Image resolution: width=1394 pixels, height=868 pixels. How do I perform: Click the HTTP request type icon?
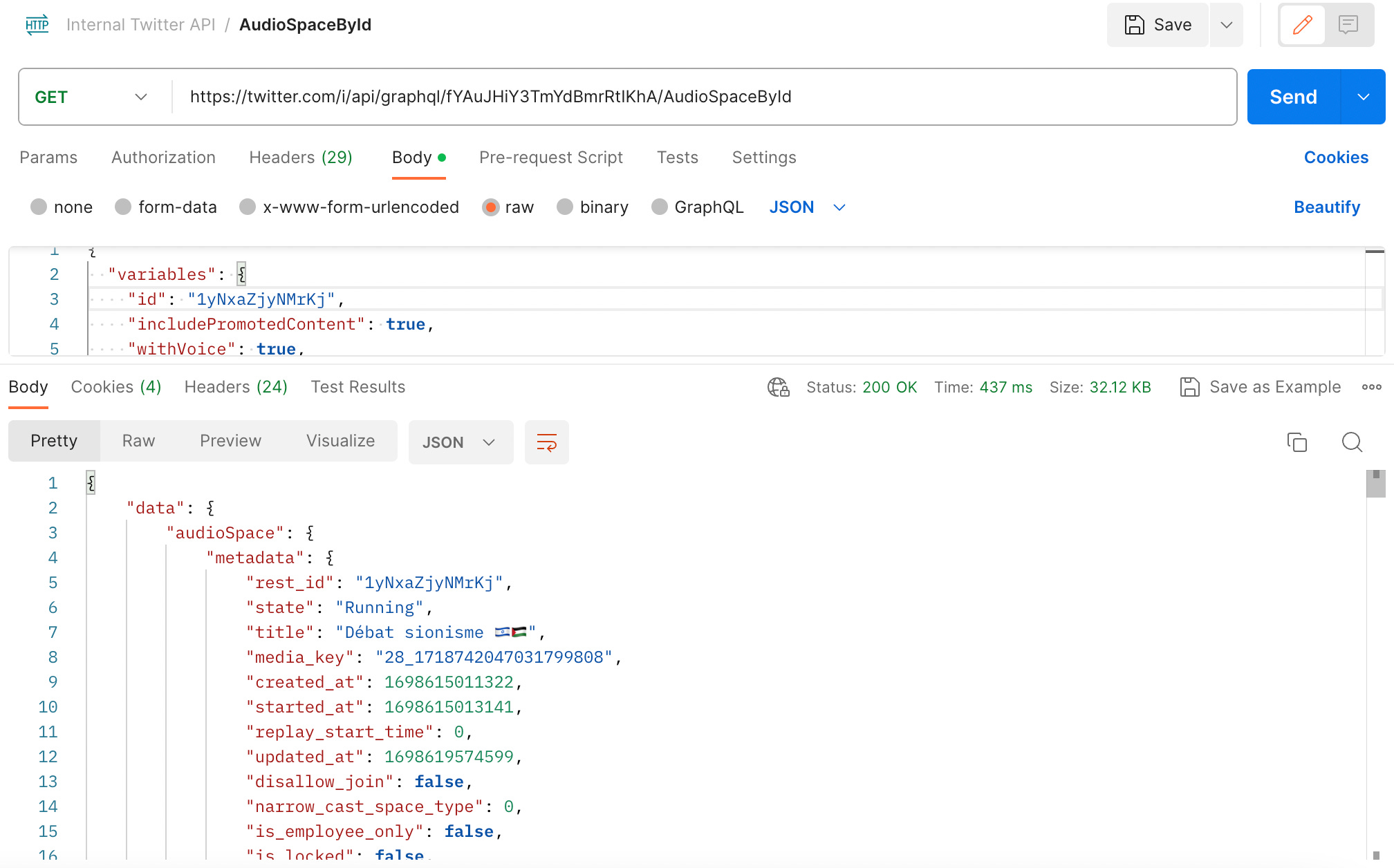(x=37, y=25)
